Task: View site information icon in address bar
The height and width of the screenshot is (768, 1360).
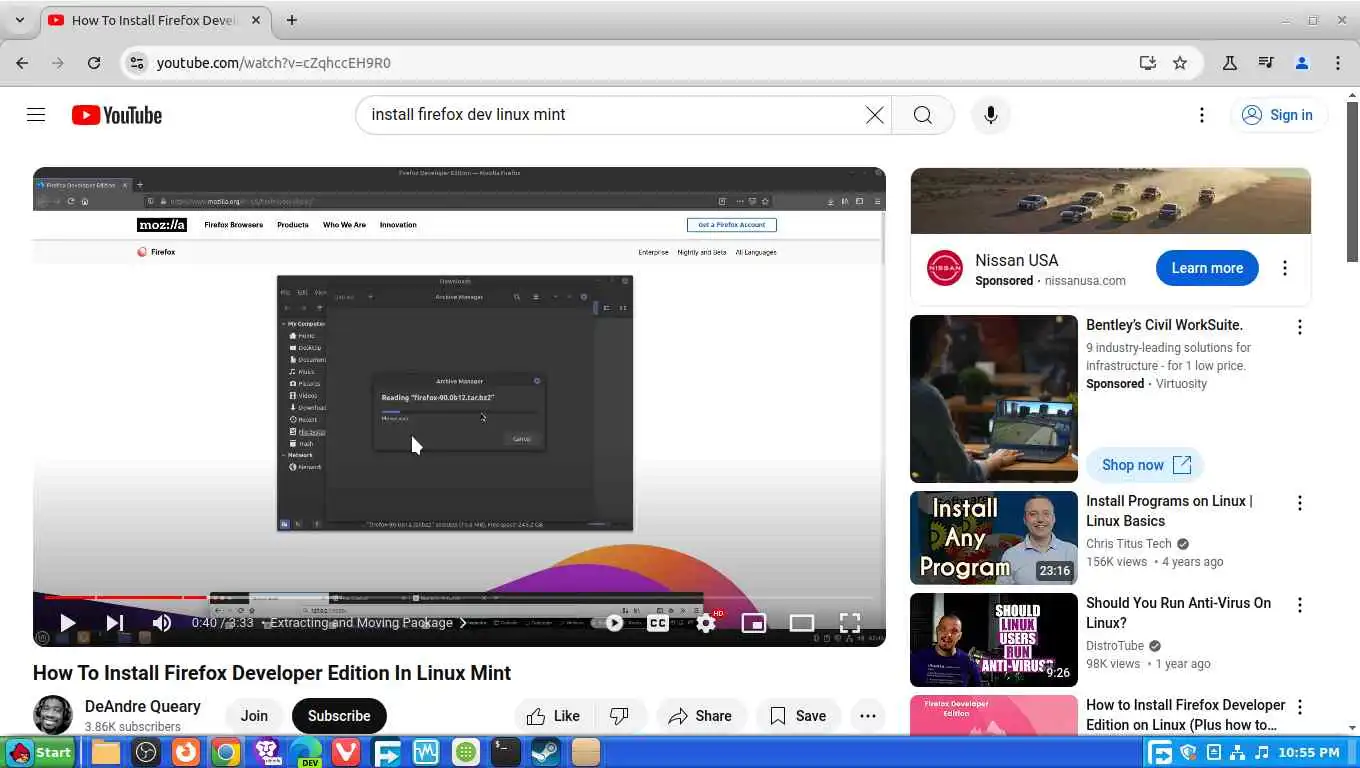Action: (x=137, y=63)
